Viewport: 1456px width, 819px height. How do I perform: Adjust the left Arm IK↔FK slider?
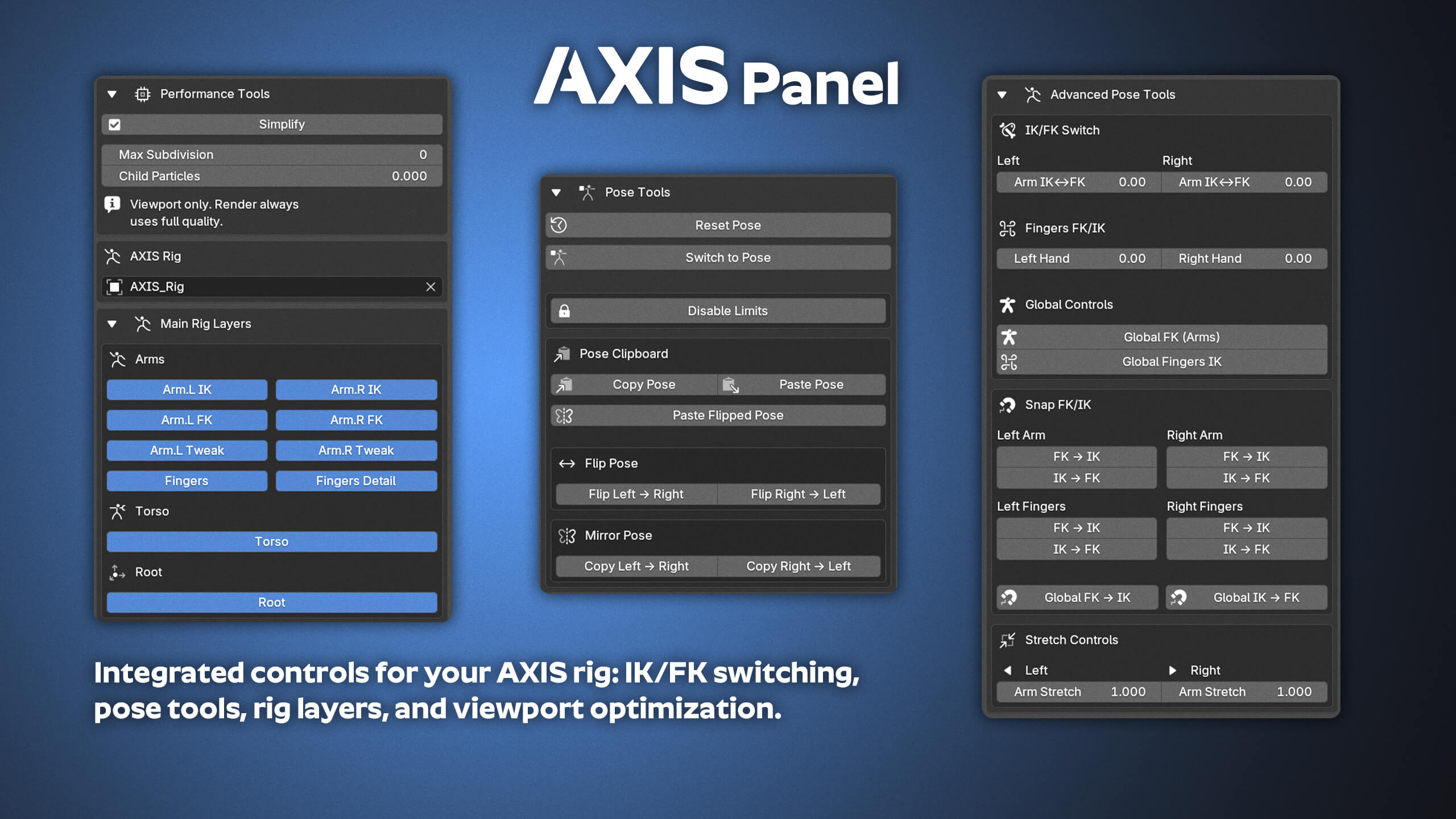point(1079,183)
